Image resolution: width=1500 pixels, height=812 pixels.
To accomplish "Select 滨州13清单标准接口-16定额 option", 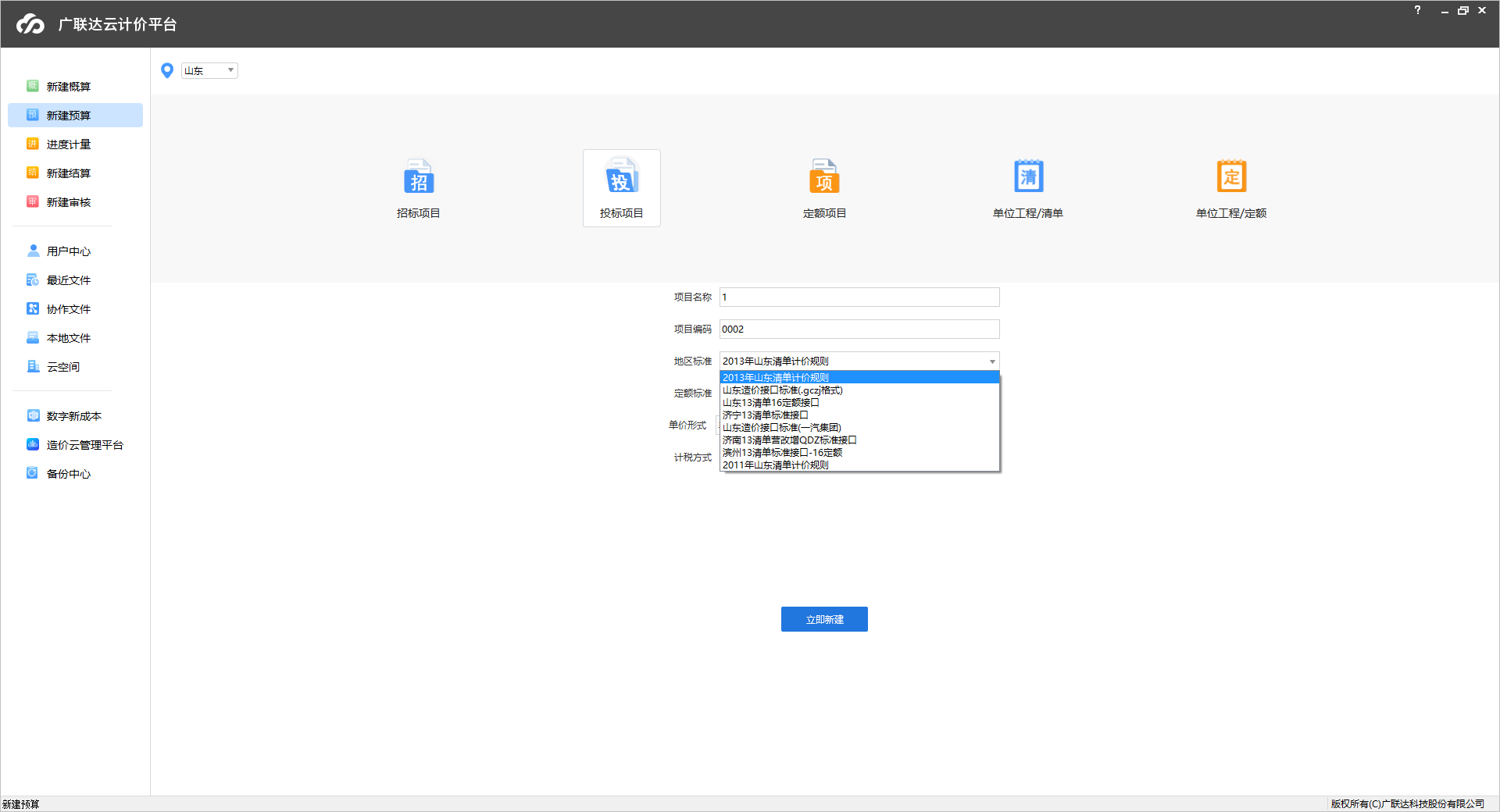I will (x=859, y=453).
